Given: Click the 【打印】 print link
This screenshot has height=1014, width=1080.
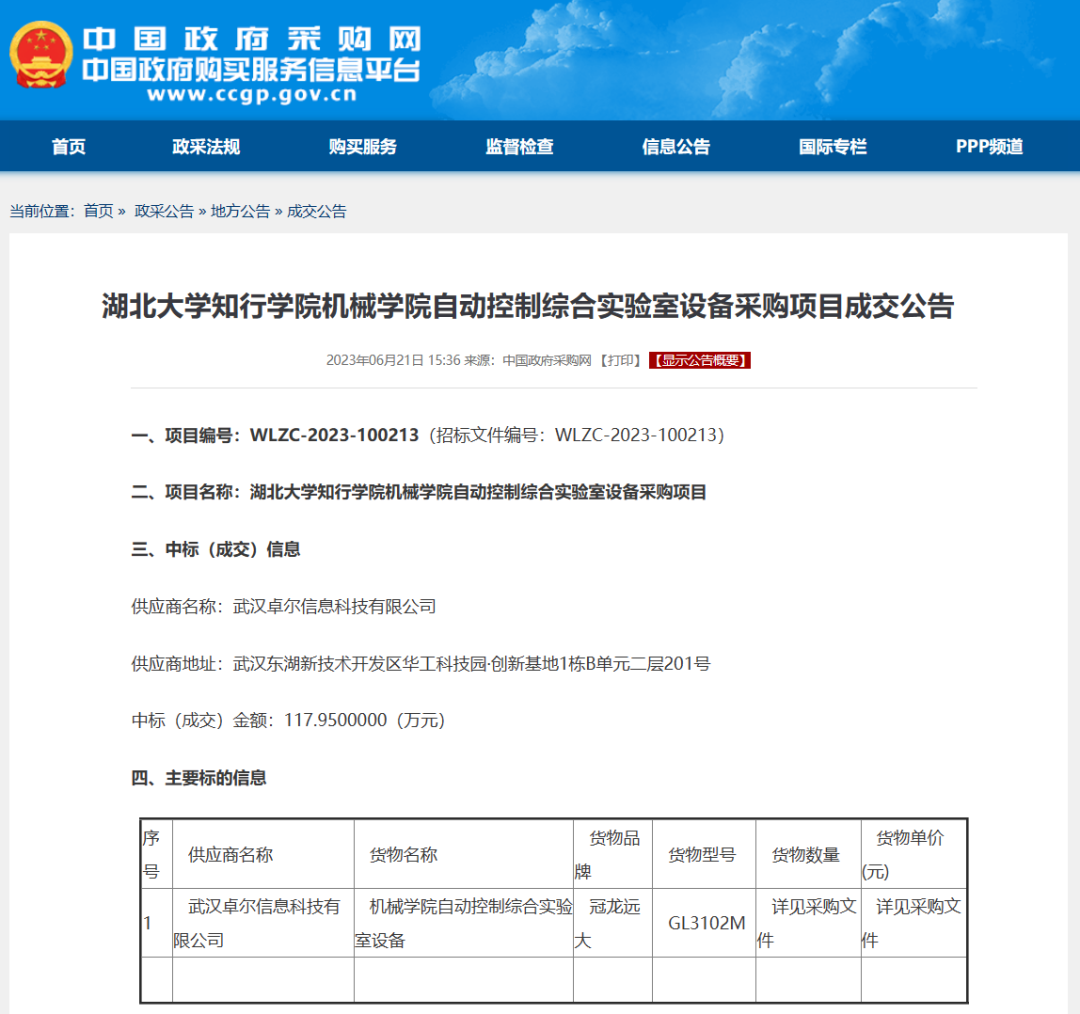Looking at the screenshot, I should tap(620, 360).
